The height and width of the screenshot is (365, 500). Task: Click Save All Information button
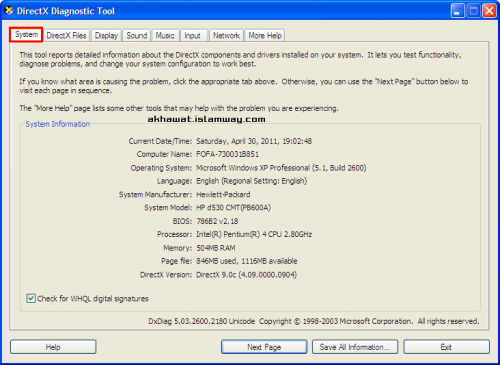pyautogui.click(x=355, y=347)
